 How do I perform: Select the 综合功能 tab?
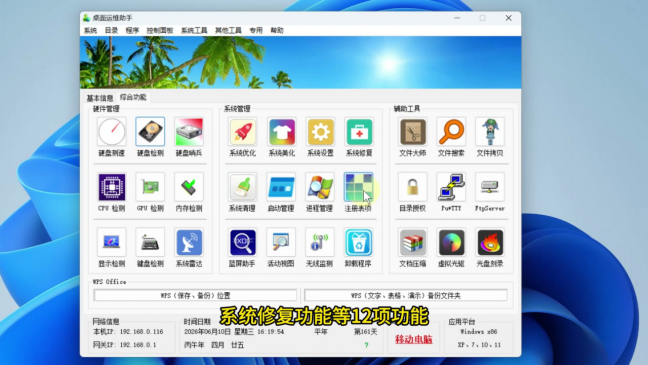(x=133, y=97)
